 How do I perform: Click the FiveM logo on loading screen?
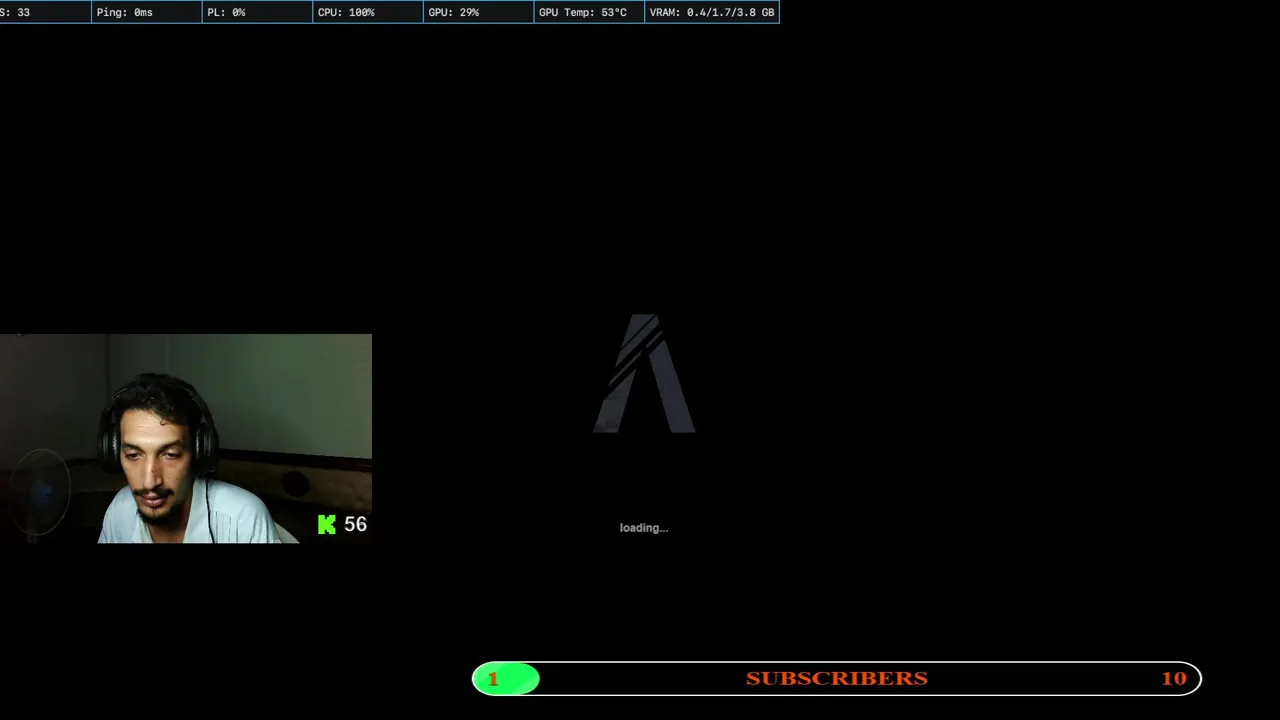coord(644,374)
